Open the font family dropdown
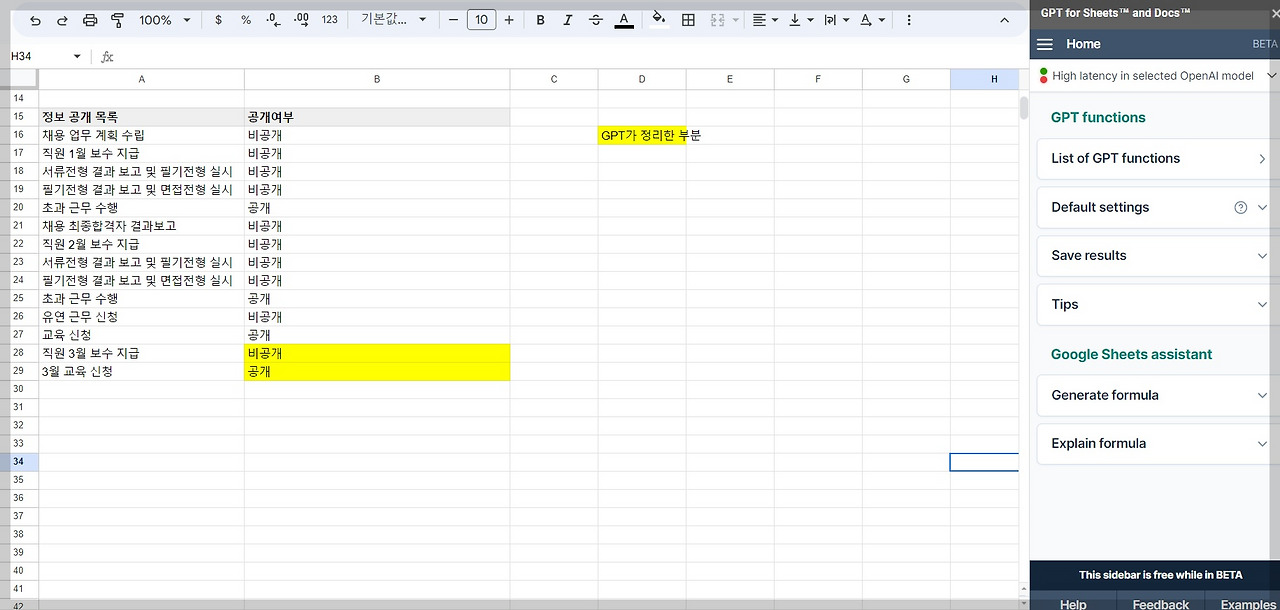 [x=393, y=20]
